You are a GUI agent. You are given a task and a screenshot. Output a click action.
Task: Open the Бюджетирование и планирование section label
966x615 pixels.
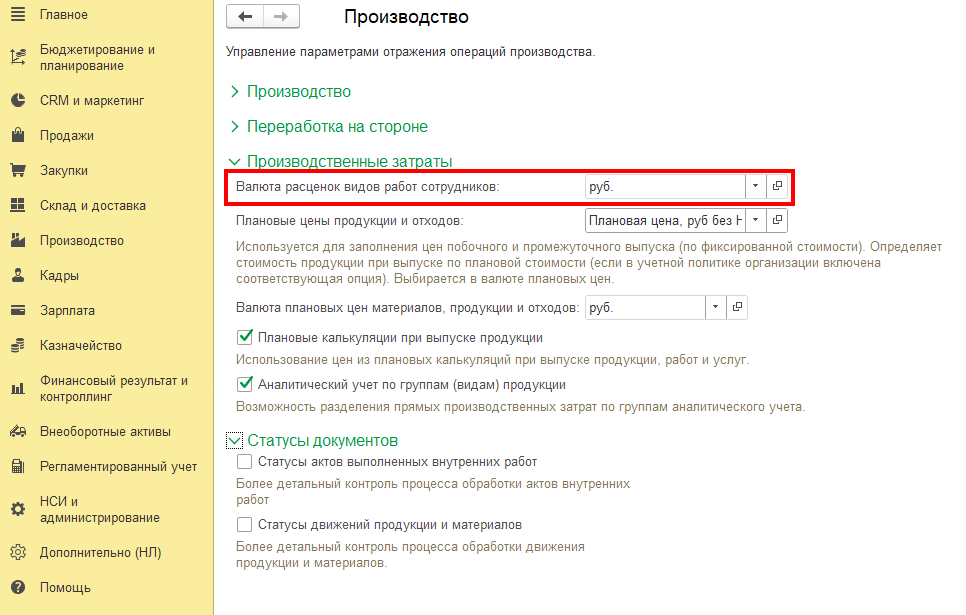(x=97, y=57)
